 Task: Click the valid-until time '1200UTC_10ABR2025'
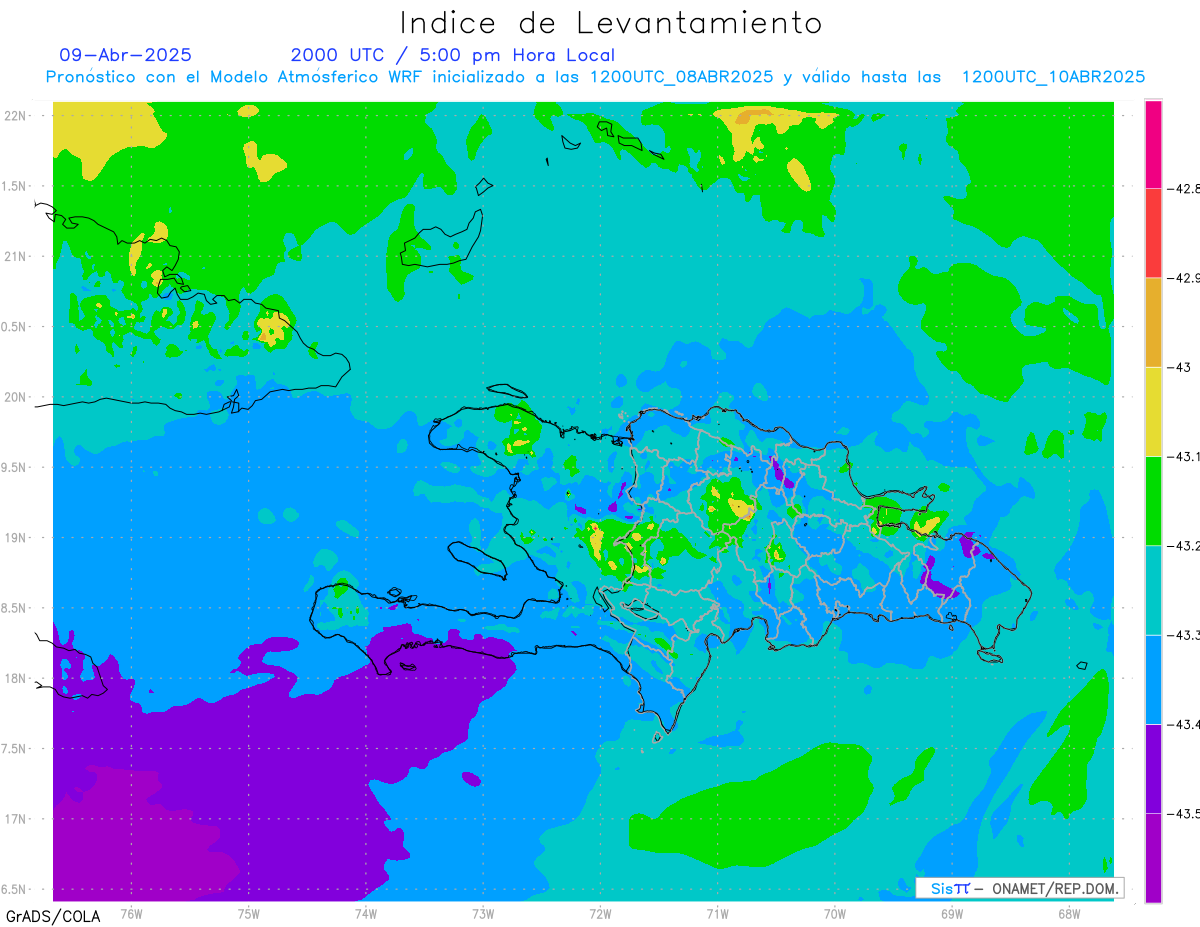tap(1053, 77)
